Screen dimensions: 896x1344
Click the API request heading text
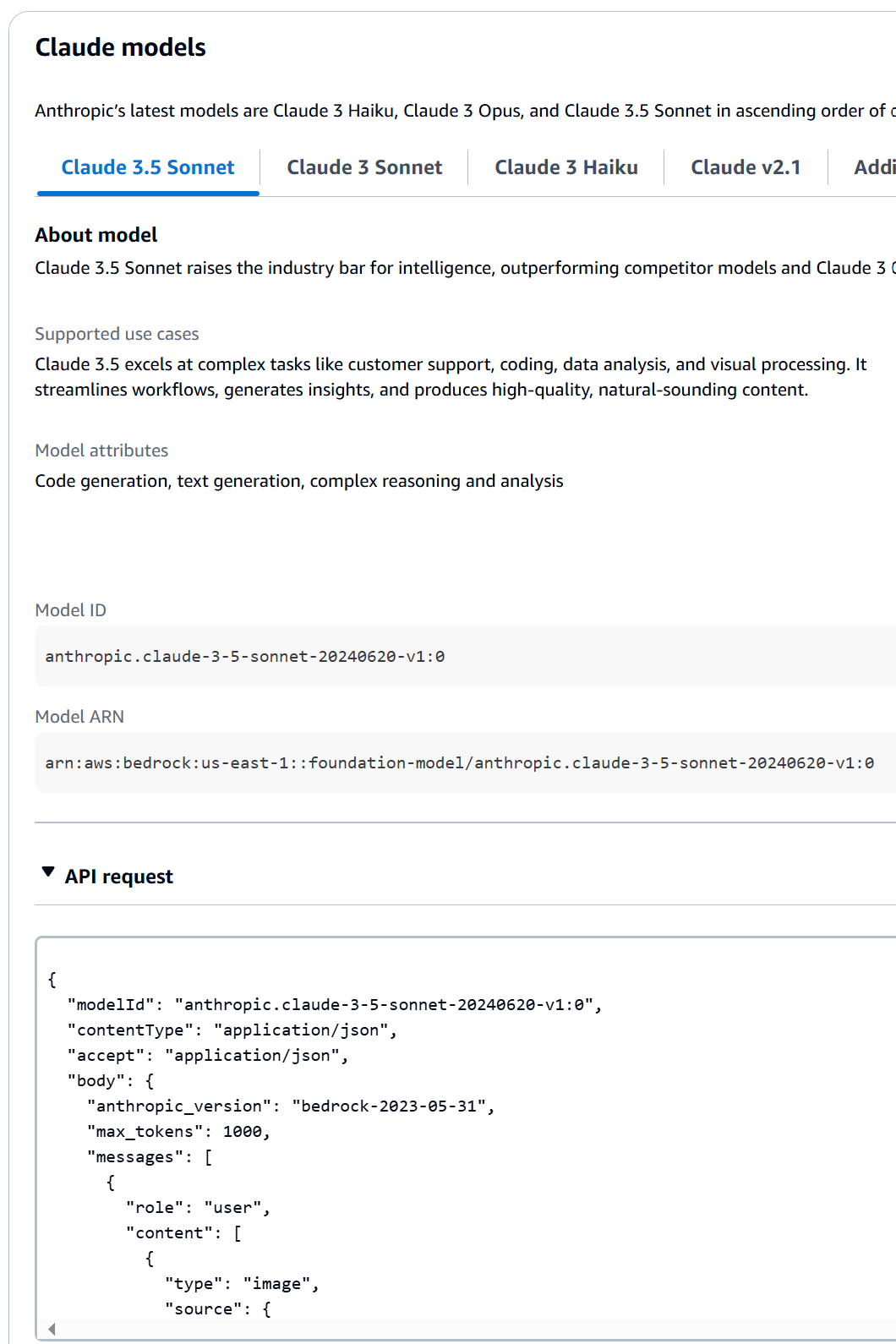click(x=119, y=877)
